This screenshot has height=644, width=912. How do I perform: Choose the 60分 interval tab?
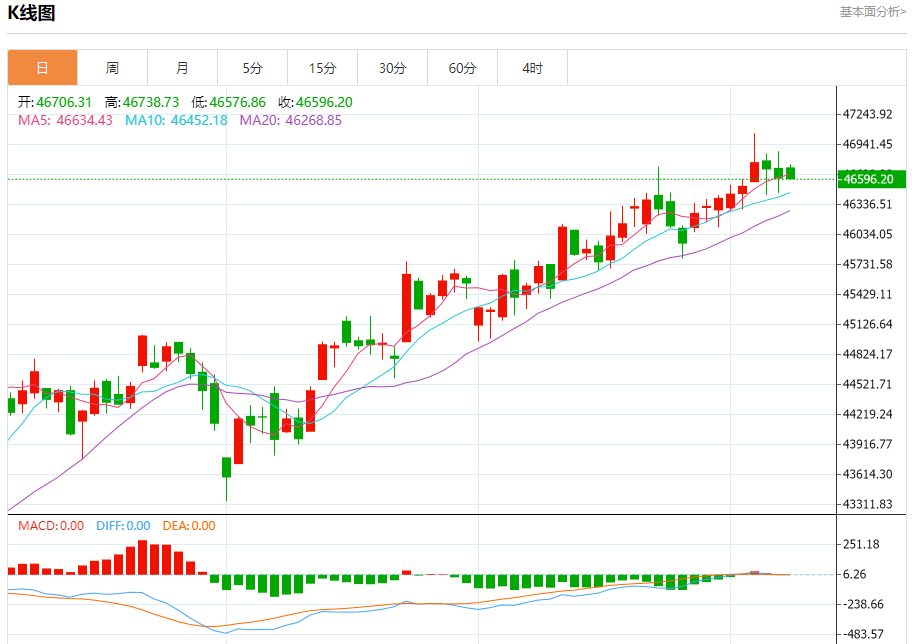(x=462, y=68)
